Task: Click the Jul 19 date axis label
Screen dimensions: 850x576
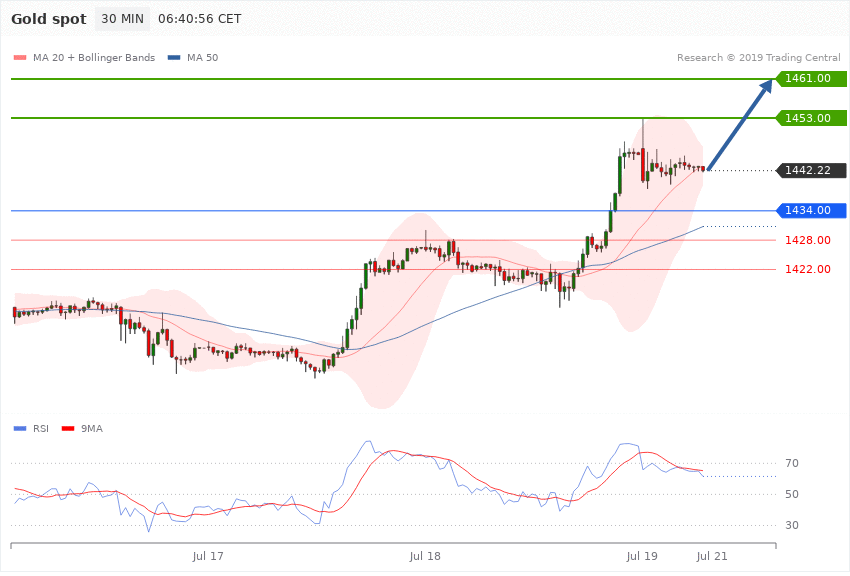Action: pos(642,556)
